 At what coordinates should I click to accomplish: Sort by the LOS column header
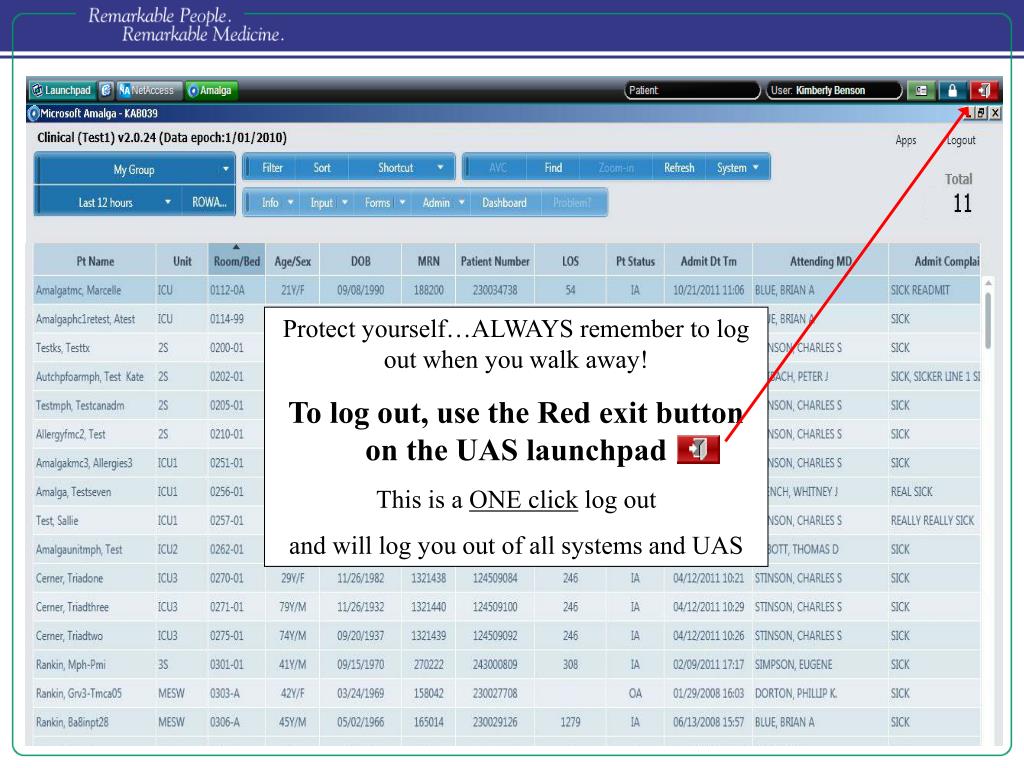pyautogui.click(x=570, y=261)
